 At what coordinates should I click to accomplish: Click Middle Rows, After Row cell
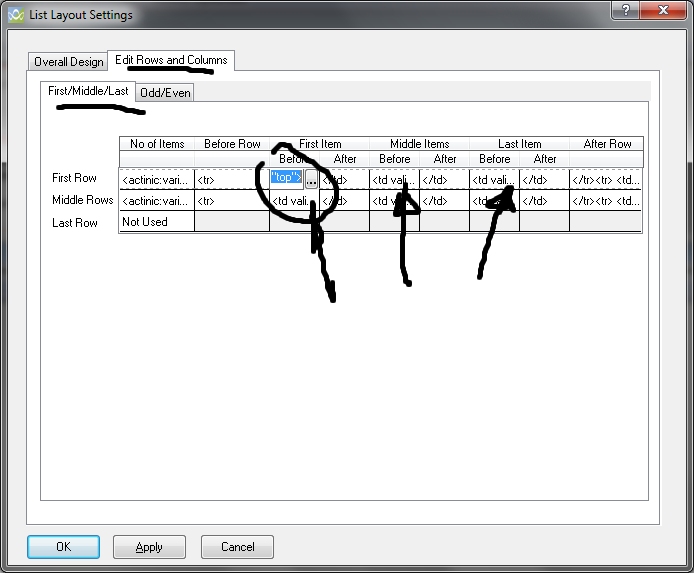(605, 201)
